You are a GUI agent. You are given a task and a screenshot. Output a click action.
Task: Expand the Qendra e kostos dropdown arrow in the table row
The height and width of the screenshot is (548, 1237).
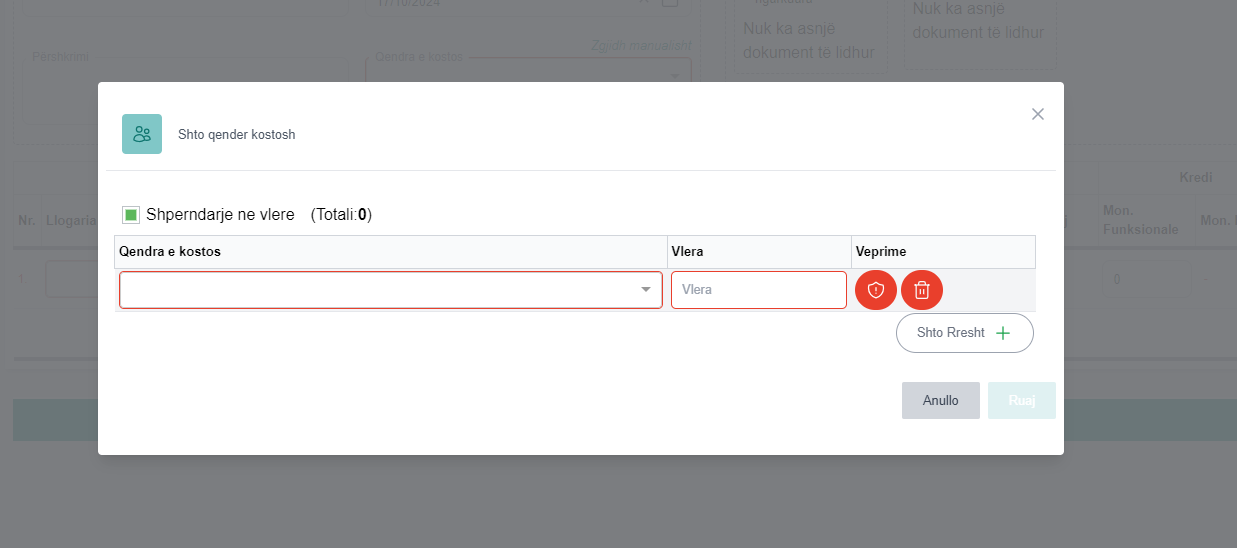pos(646,290)
